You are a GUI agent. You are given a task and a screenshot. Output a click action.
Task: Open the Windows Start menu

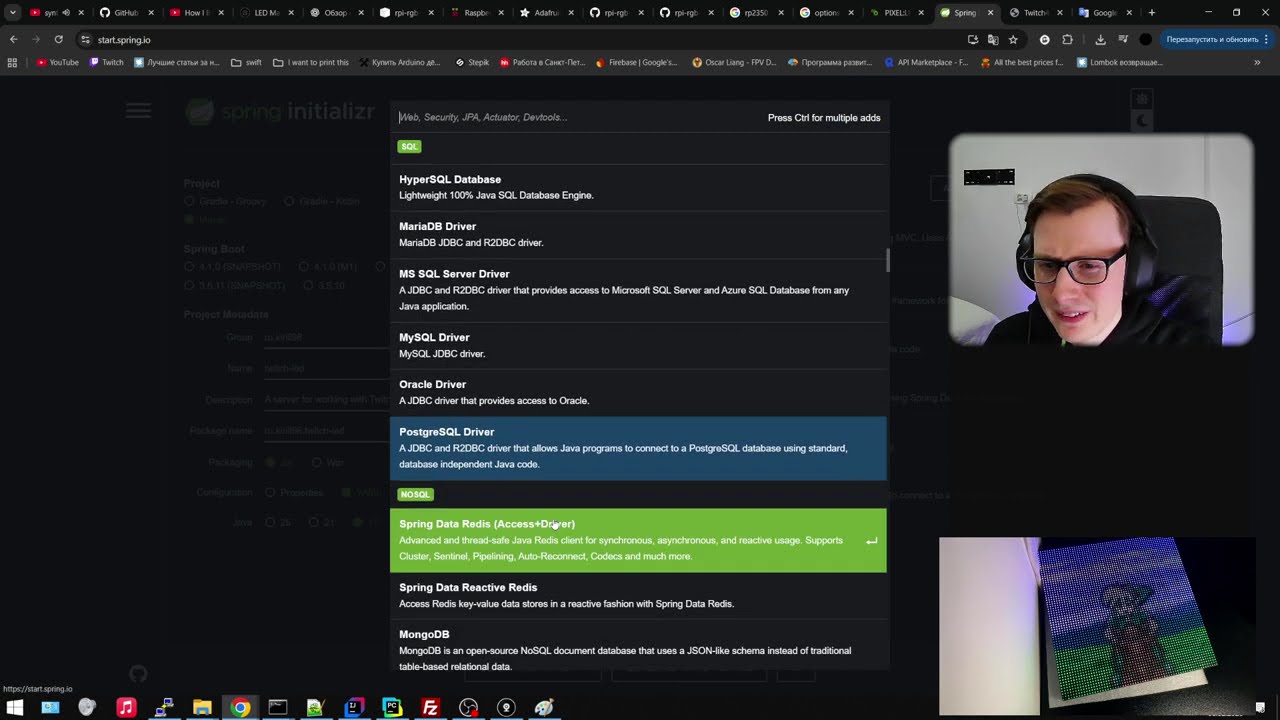tap(14, 707)
